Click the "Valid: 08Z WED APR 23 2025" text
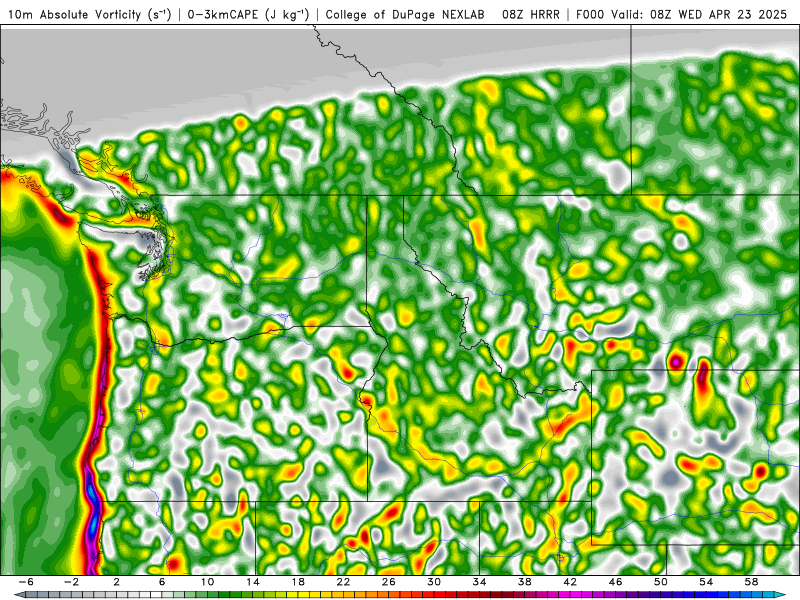Image resolution: width=800 pixels, height=600 pixels. (698, 14)
